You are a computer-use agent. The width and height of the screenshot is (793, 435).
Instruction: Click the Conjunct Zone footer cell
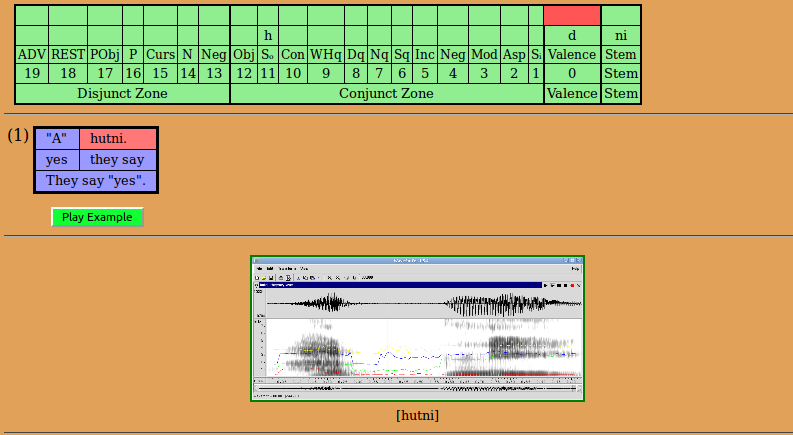point(386,93)
